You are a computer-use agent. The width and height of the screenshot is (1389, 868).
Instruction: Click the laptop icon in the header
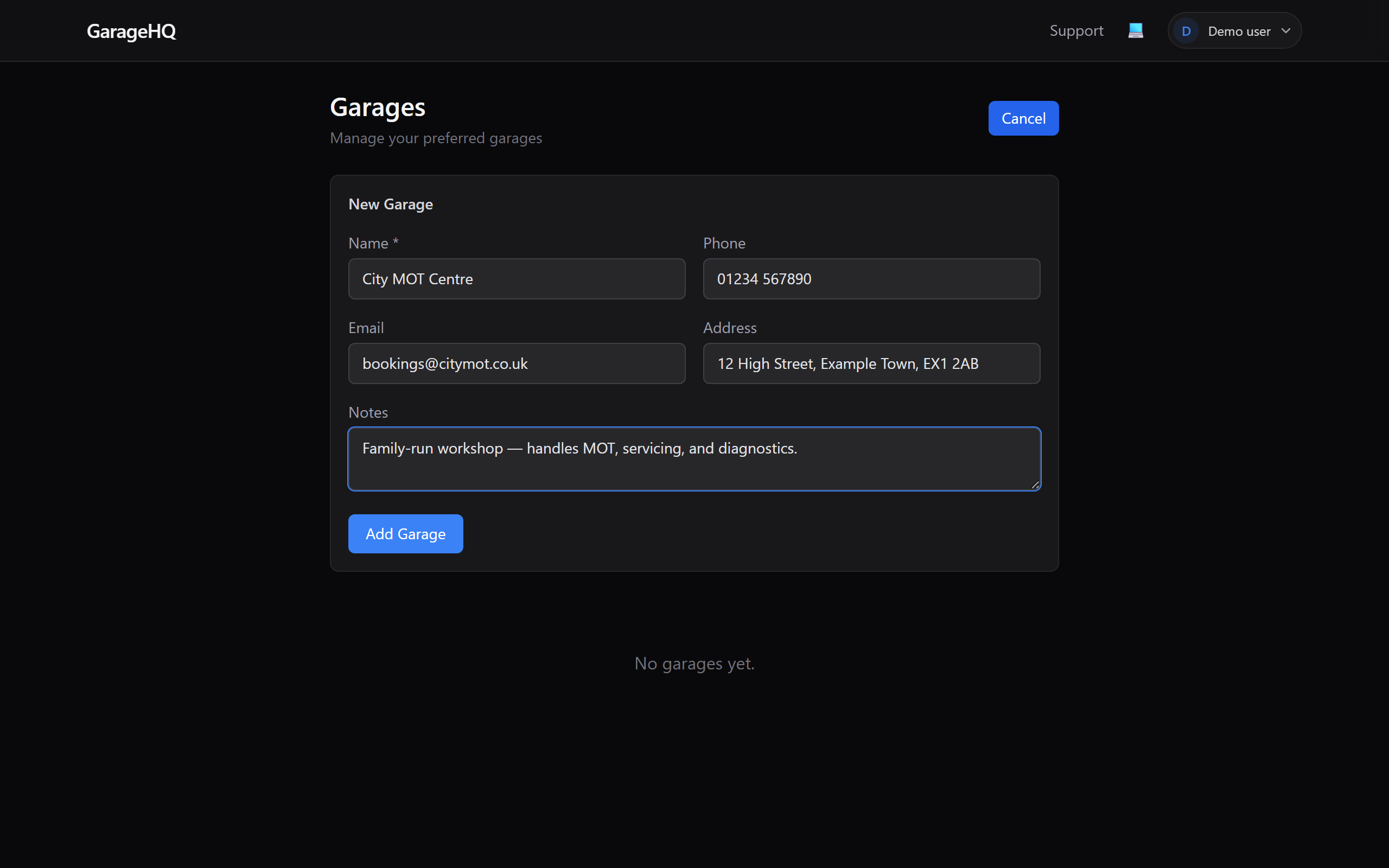1136,30
